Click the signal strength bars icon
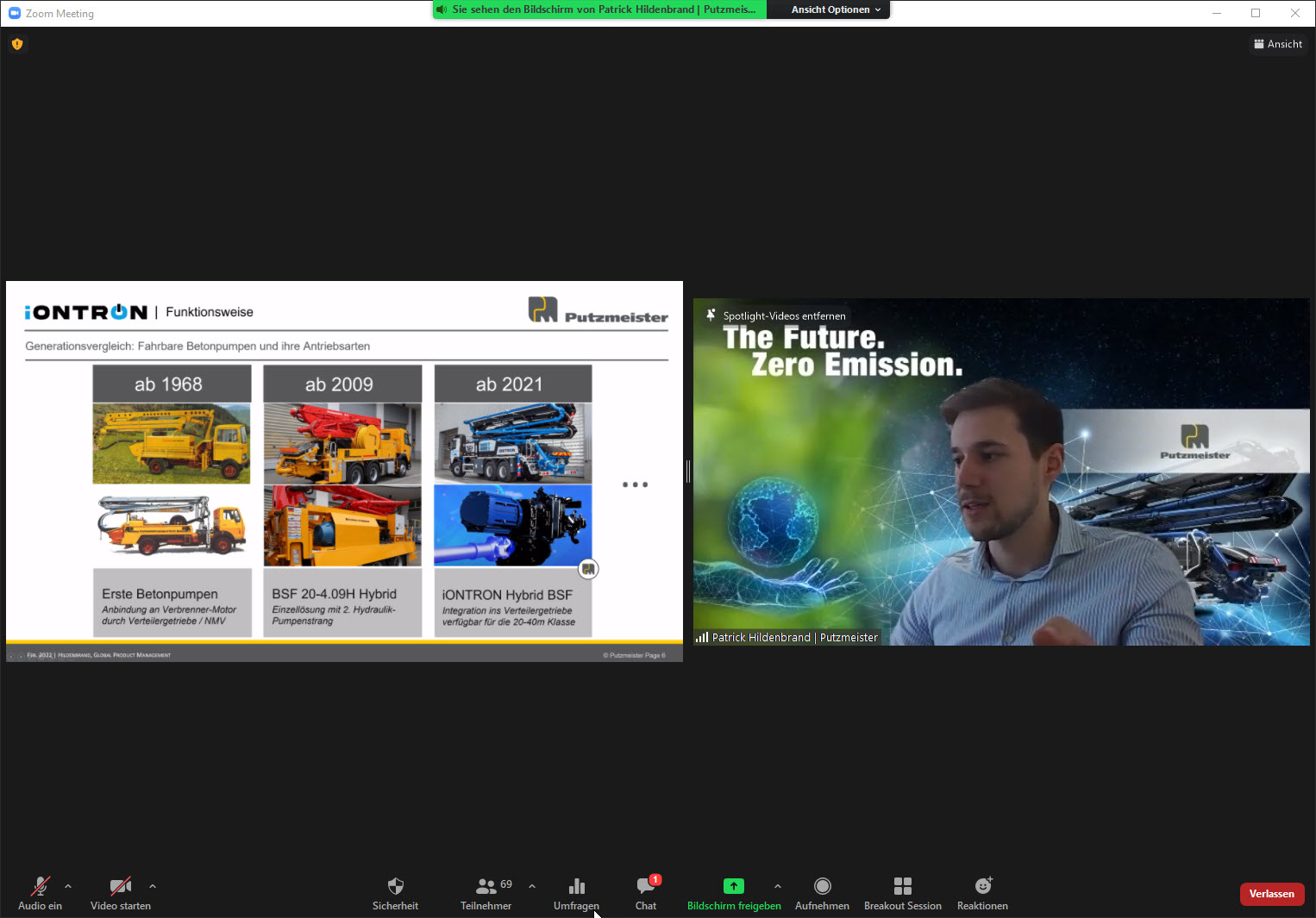This screenshot has height=918, width=1316. point(702,638)
